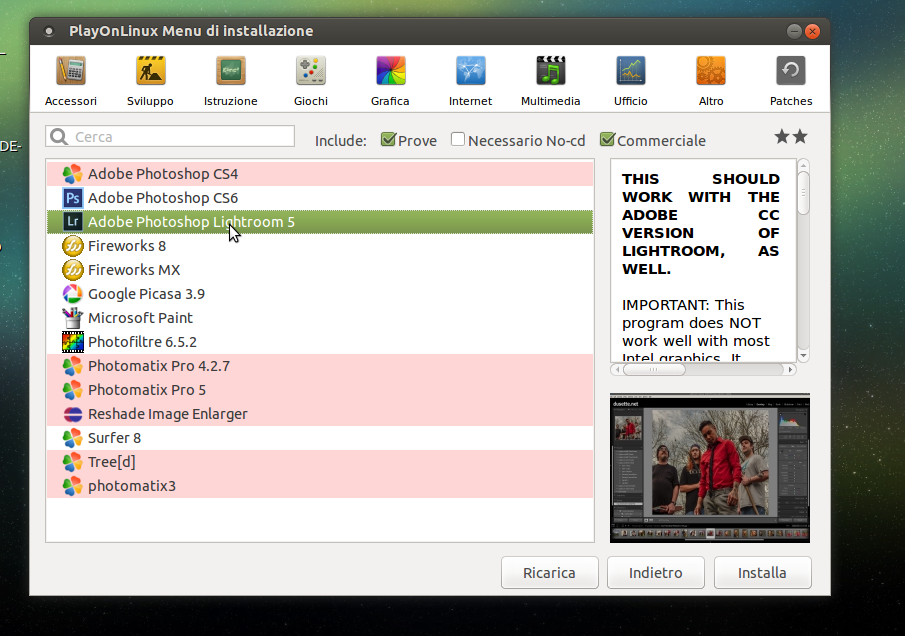Select Adobe Photoshop CS6 text
This screenshot has height=636, width=905.
pyautogui.click(x=163, y=198)
